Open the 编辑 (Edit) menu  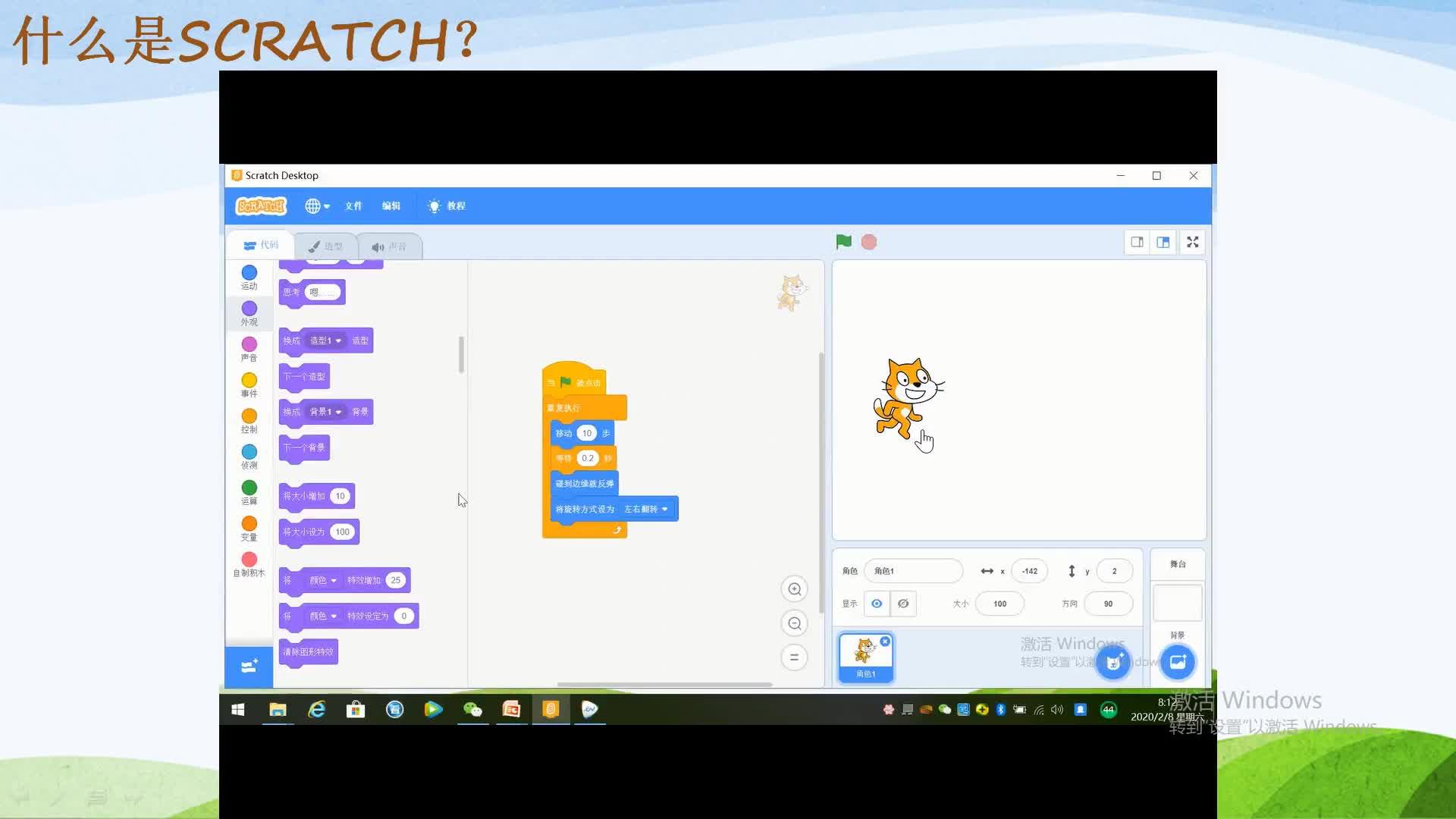[x=391, y=206]
